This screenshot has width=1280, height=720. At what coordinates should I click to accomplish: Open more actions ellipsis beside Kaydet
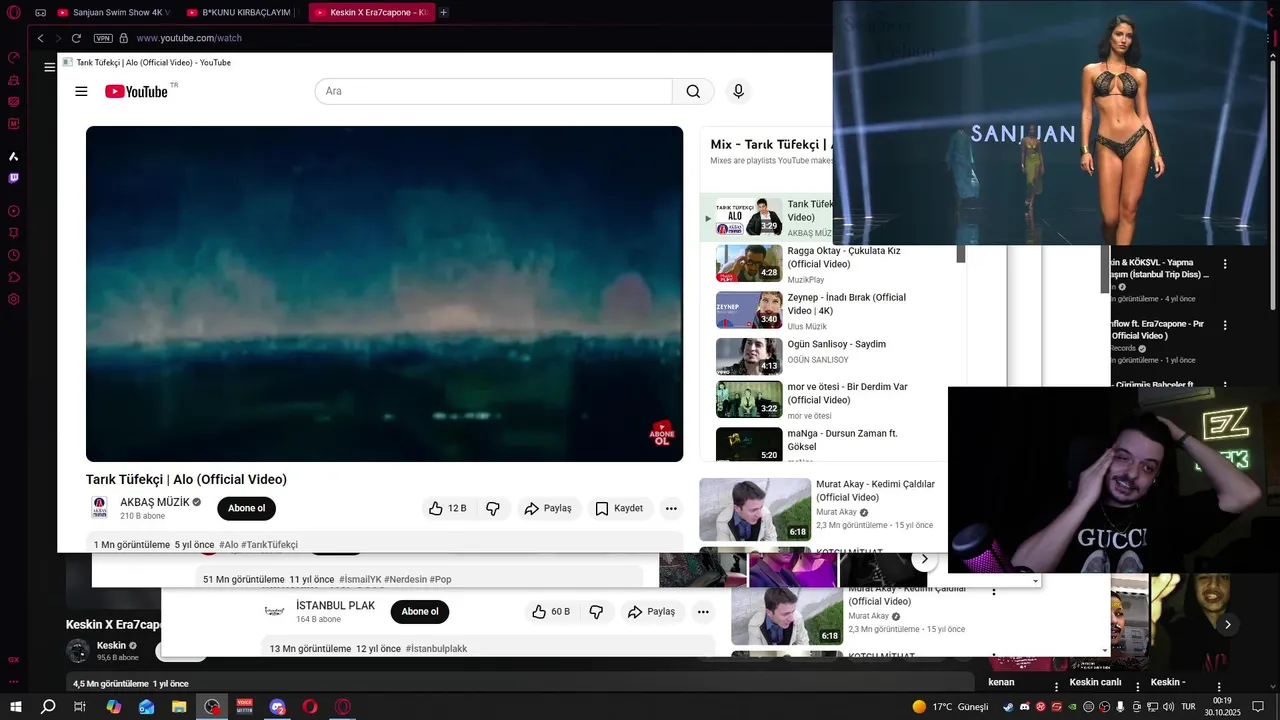coord(671,508)
